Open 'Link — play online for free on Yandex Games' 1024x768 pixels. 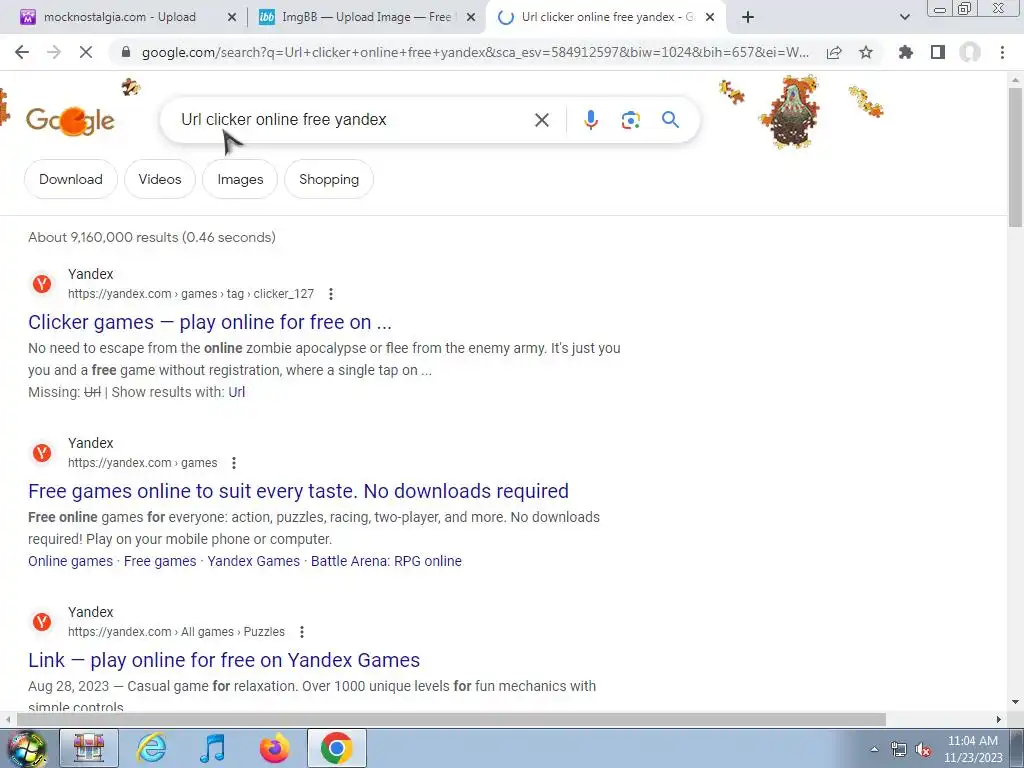click(224, 660)
